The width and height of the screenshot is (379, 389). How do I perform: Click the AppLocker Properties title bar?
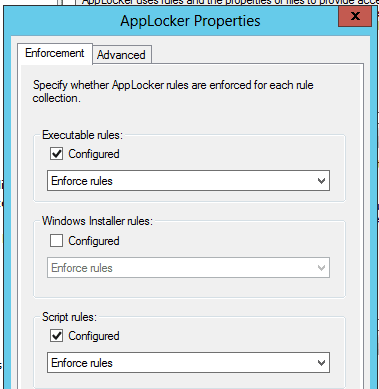[x=190, y=21]
